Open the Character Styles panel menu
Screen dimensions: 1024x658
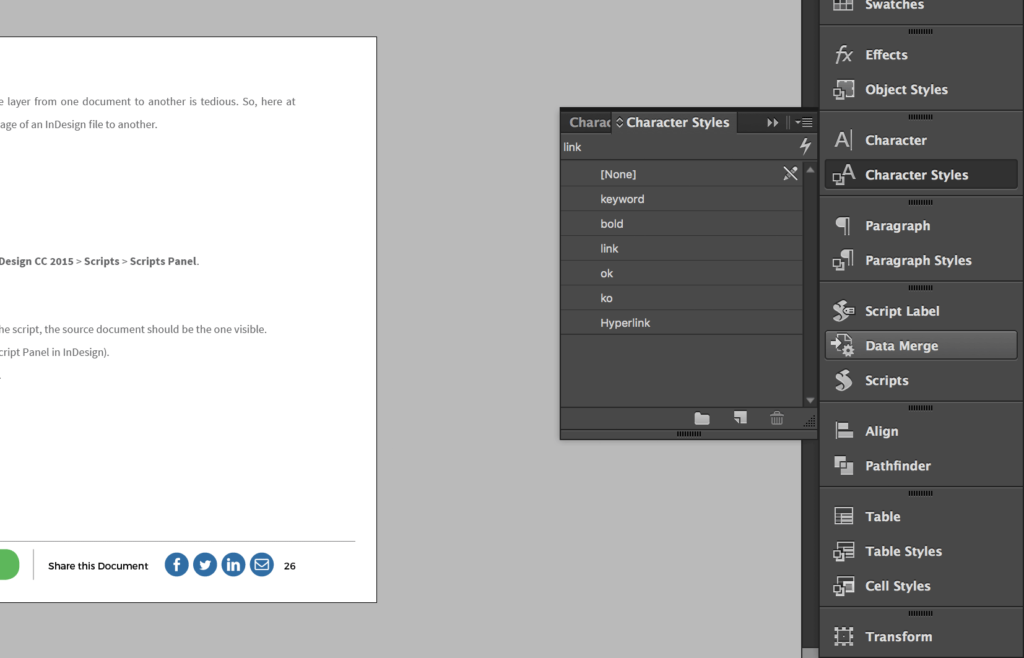pyautogui.click(x=806, y=122)
